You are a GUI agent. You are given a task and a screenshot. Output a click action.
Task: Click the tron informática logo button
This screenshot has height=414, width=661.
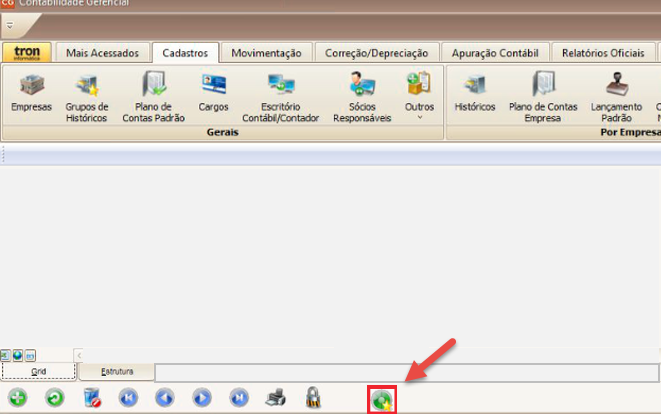27,53
